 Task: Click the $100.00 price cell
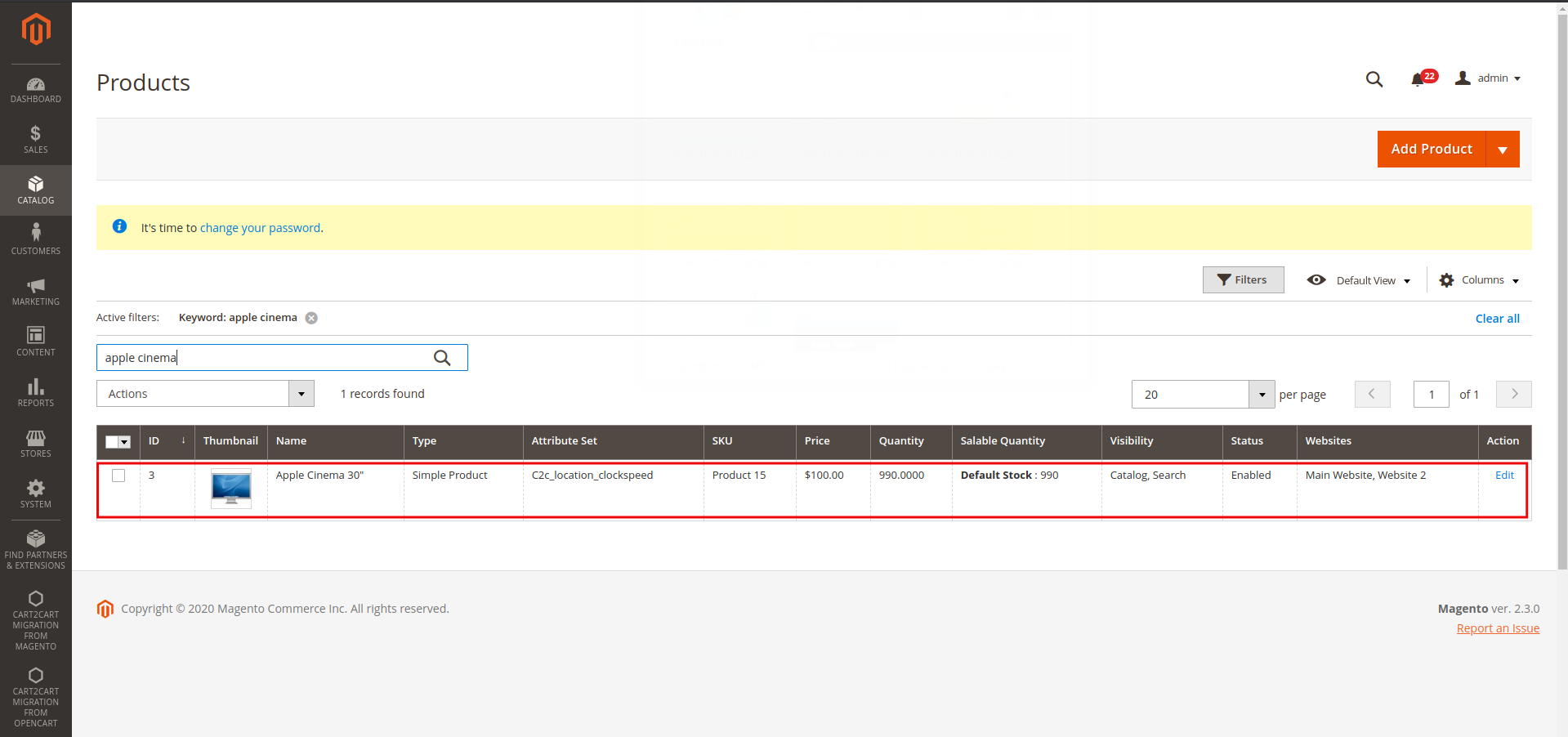833,489
